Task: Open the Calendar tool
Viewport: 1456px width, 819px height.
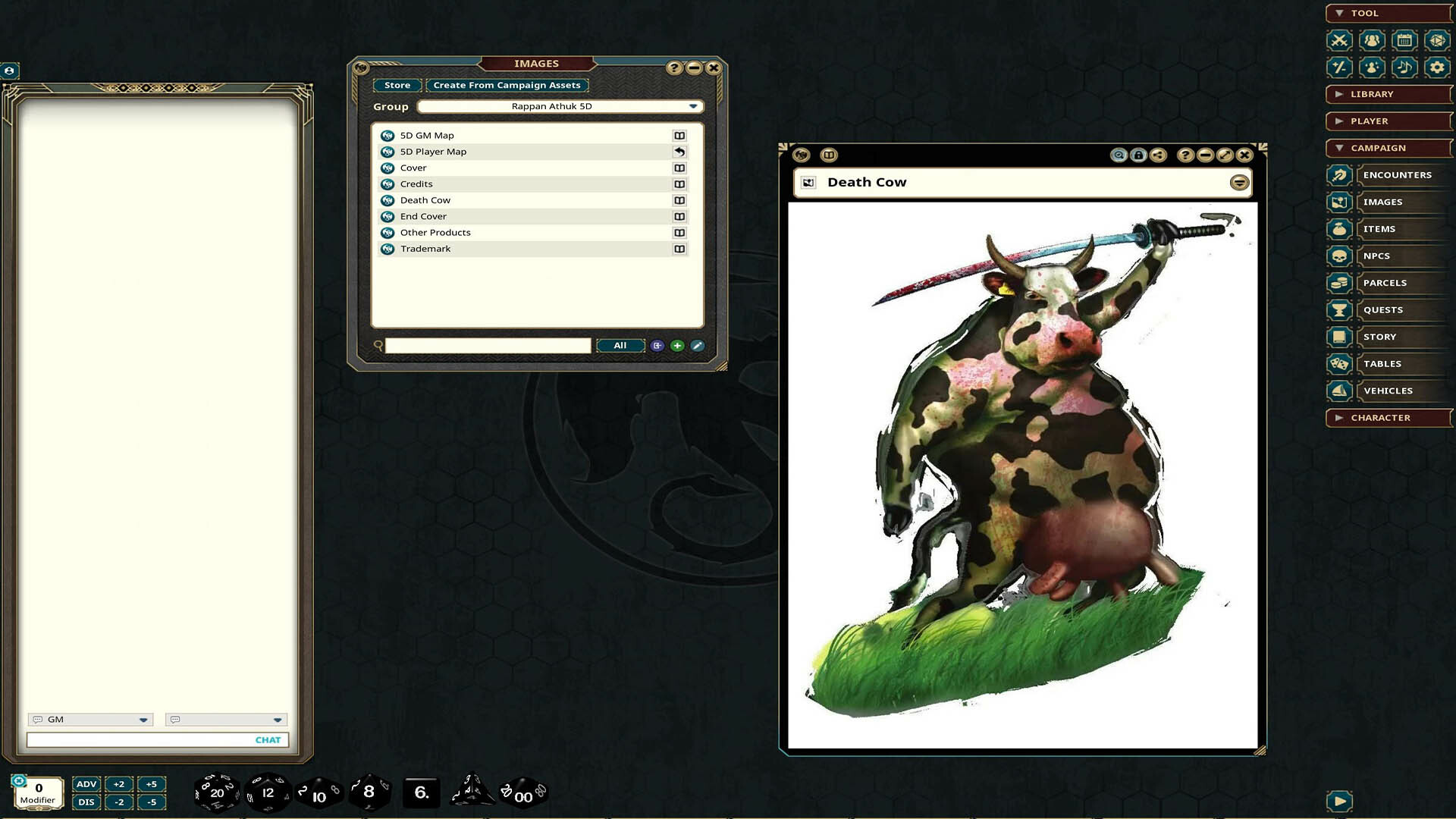Action: (1404, 40)
